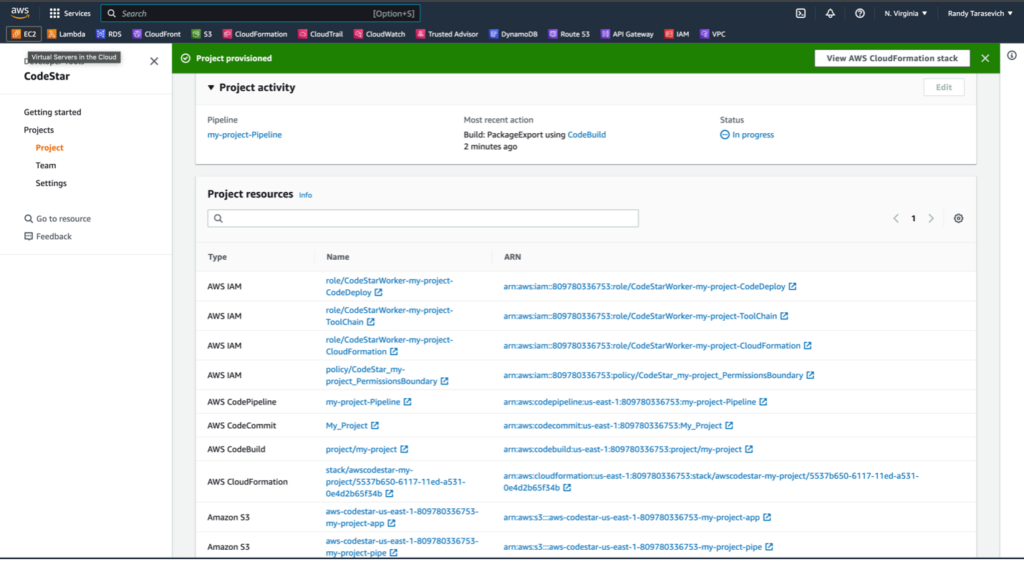
Task: Select Team in sidebar
Action: 46,165
